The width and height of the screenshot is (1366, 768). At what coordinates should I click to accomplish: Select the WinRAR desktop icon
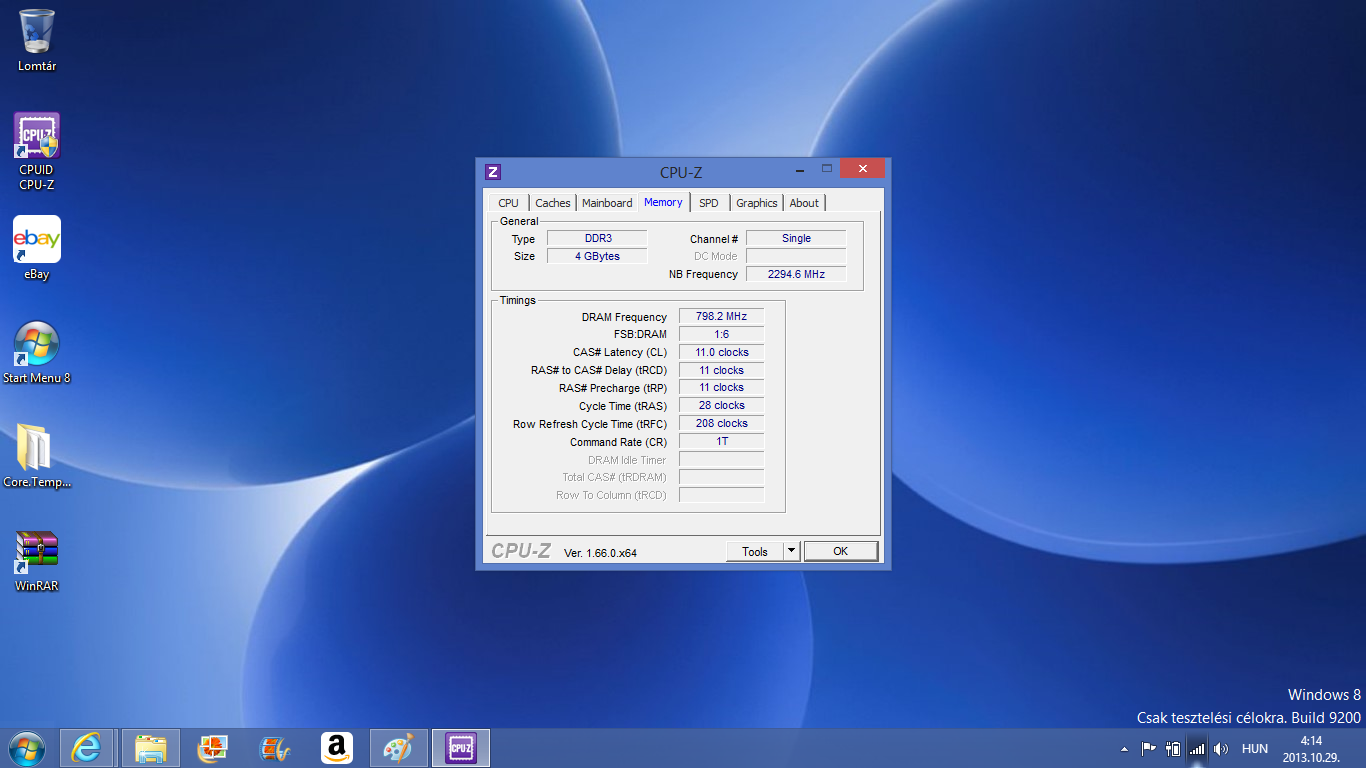(37, 550)
